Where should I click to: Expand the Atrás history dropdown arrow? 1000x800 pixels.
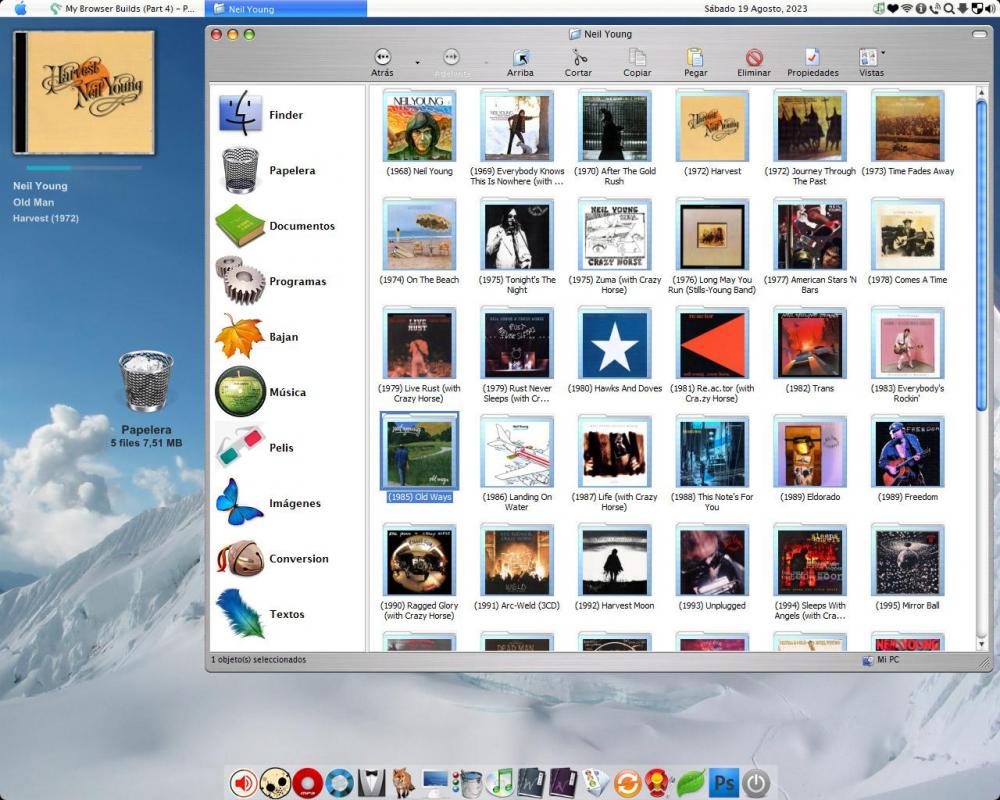coord(417,62)
